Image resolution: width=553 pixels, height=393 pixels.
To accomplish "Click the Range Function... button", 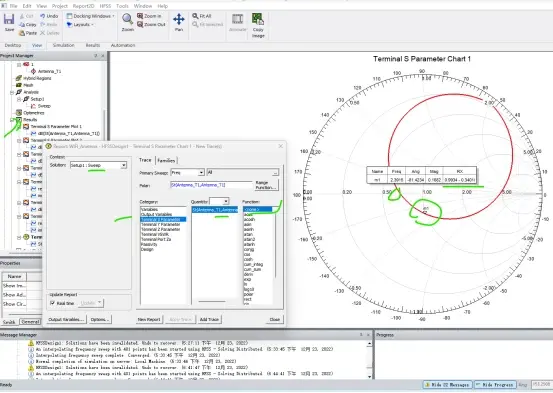I will click(x=266, y=185).
